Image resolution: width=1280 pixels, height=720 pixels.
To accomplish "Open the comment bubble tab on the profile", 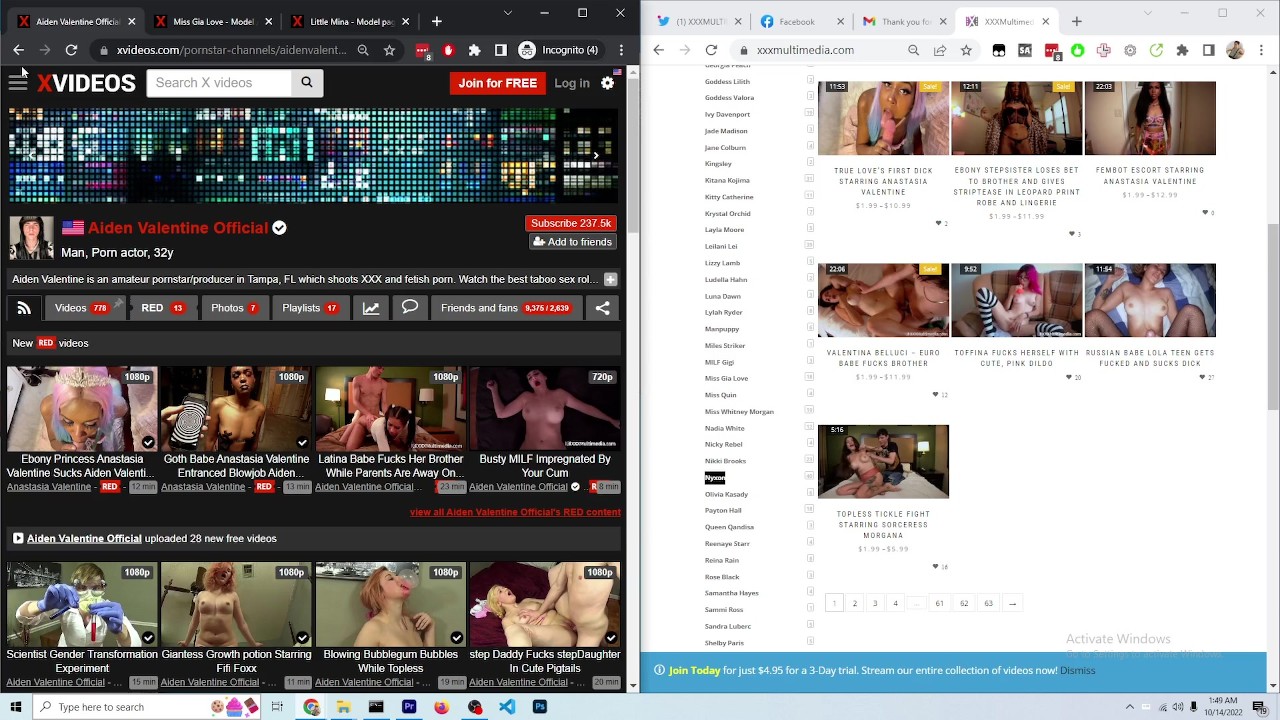I will 410,307.
